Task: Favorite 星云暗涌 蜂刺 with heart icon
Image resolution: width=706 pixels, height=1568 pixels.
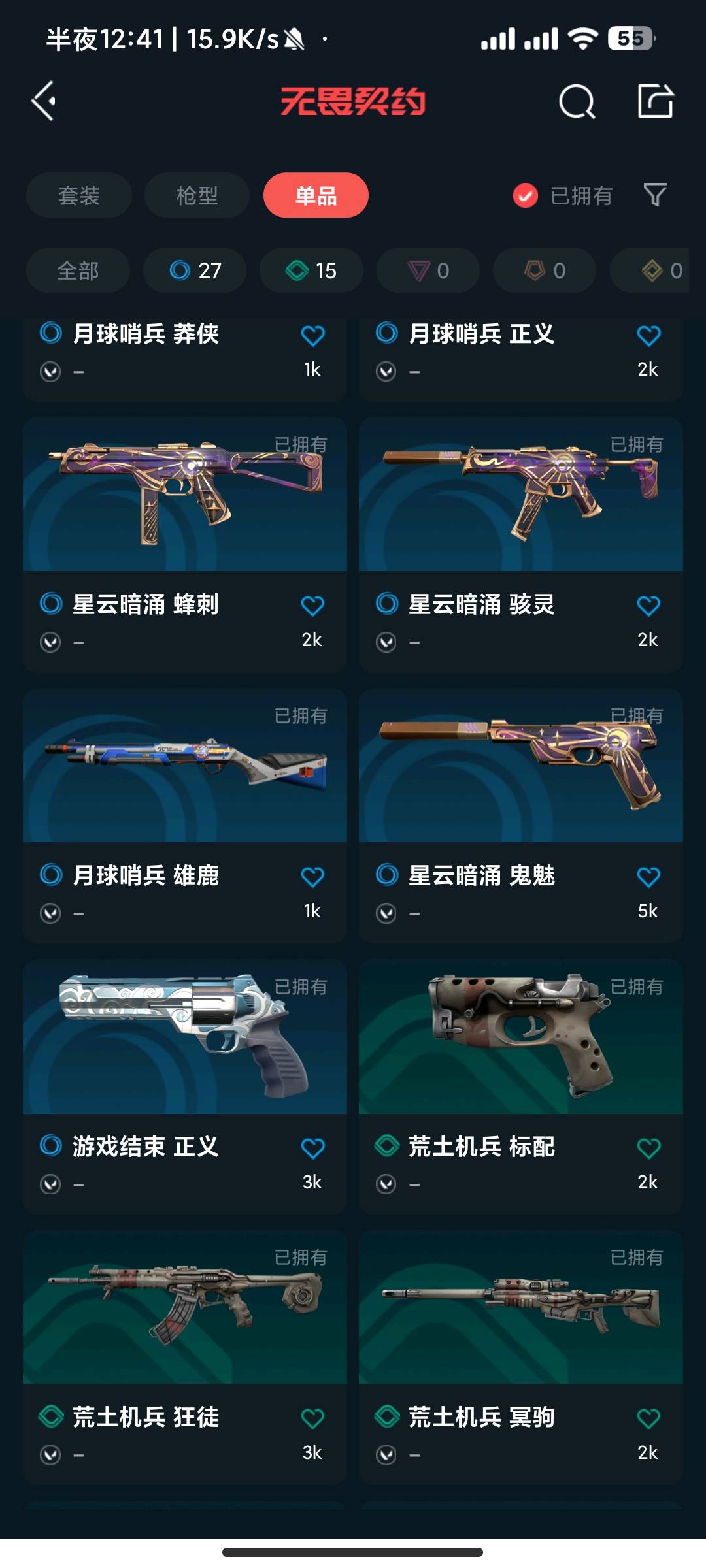Action: point(312,606)
